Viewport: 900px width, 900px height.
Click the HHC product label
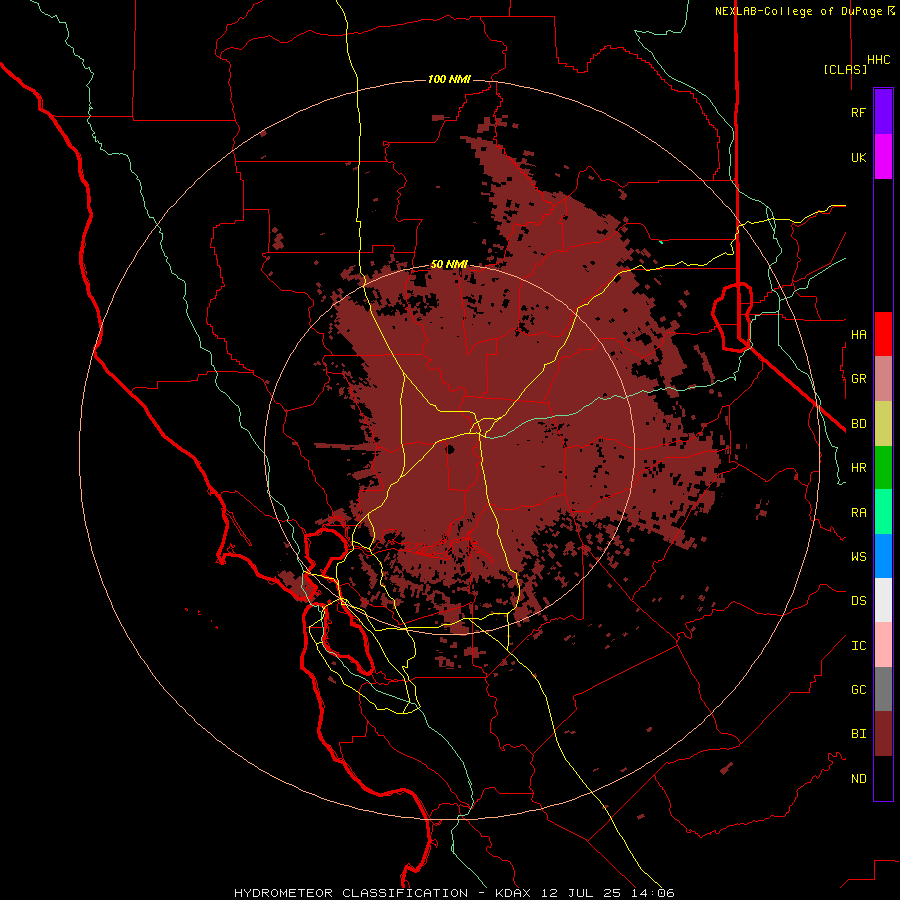tap(878, 60)
